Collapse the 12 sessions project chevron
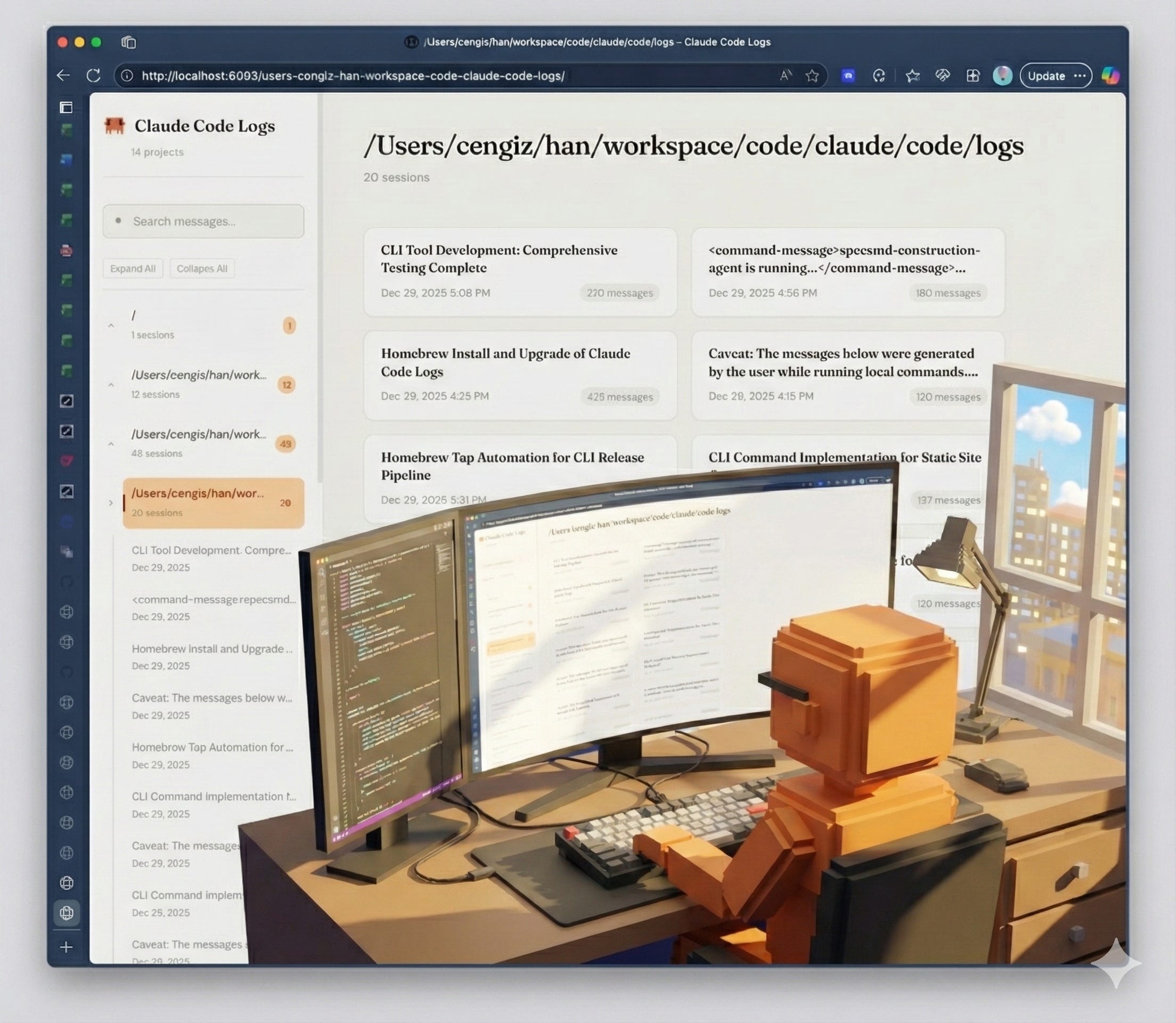Viewport: 1176px width, 1023px height. point(111,385)
